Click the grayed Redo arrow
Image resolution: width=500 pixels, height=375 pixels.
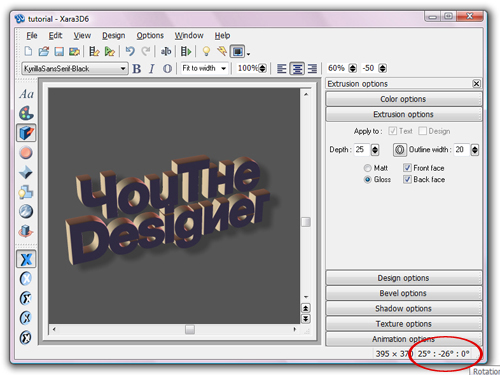[145, 51]
